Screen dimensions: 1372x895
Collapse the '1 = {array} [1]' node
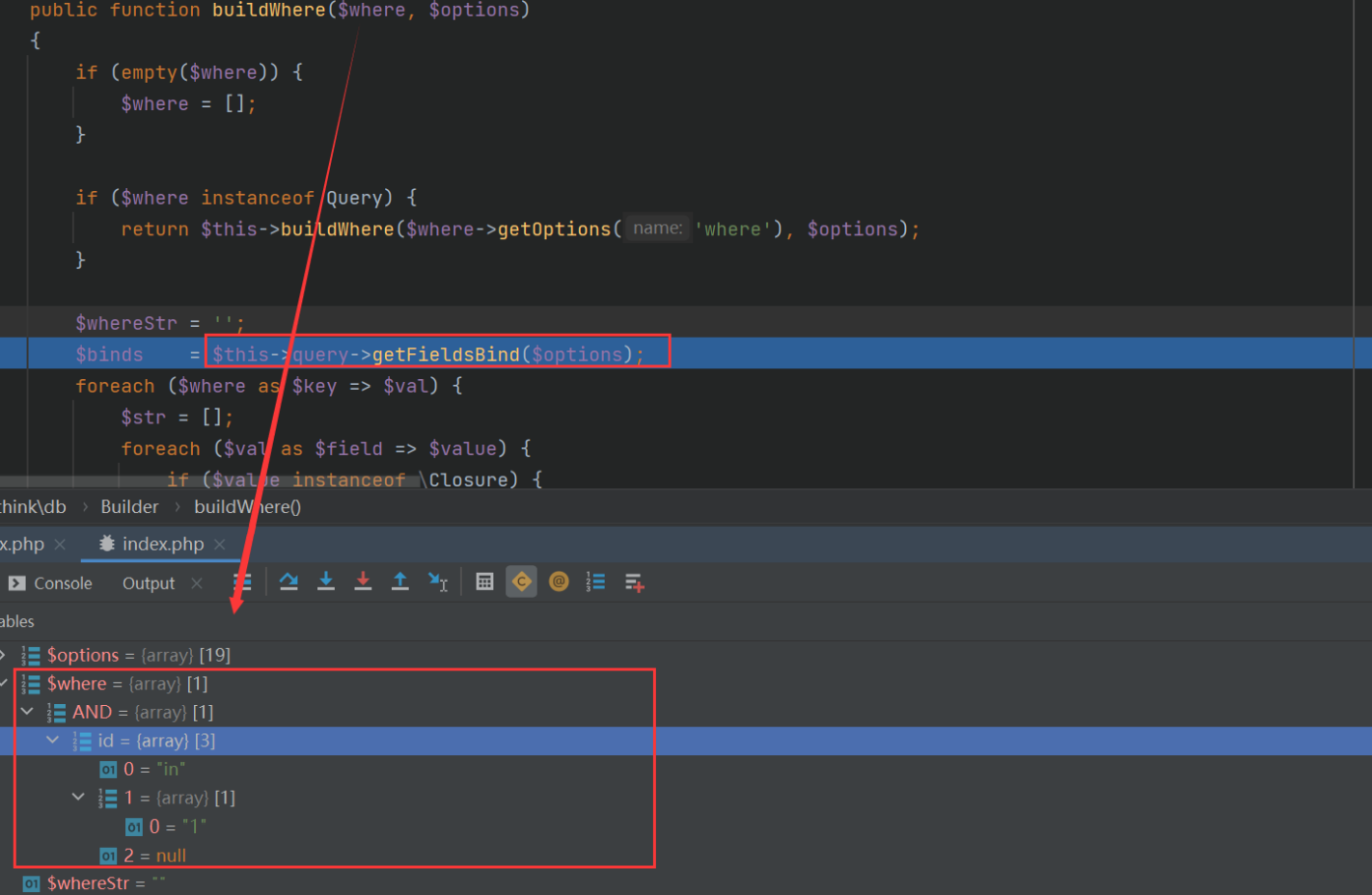point(78,798)
